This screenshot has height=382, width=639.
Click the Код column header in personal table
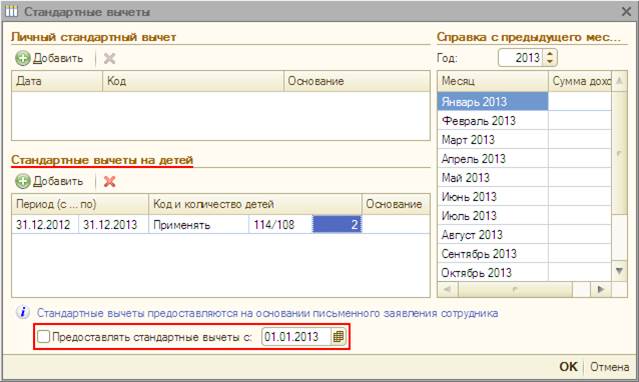click(193, 81)
